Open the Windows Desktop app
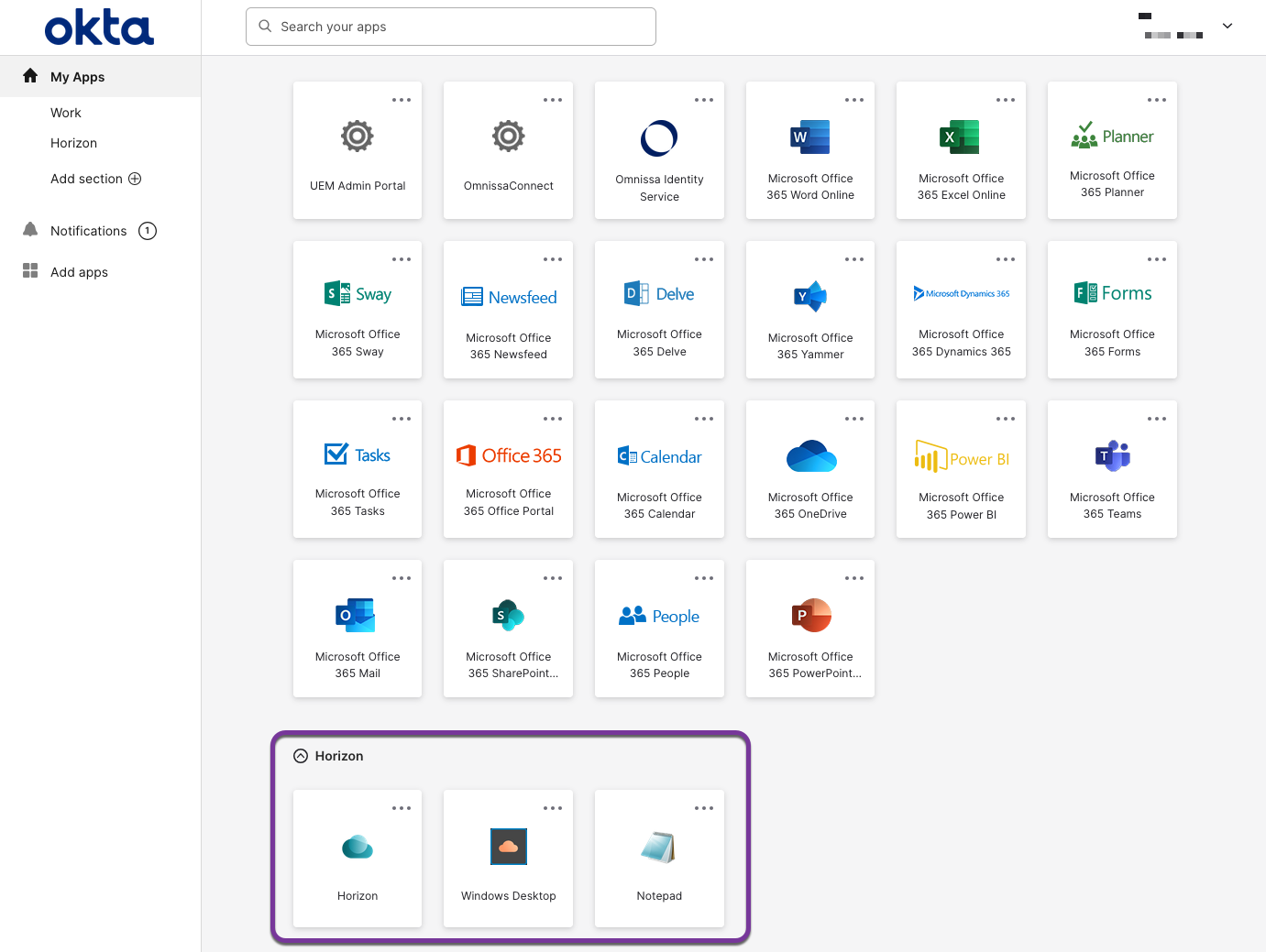The width and height of the screenshot is (1266, 952). coord(508,859)
